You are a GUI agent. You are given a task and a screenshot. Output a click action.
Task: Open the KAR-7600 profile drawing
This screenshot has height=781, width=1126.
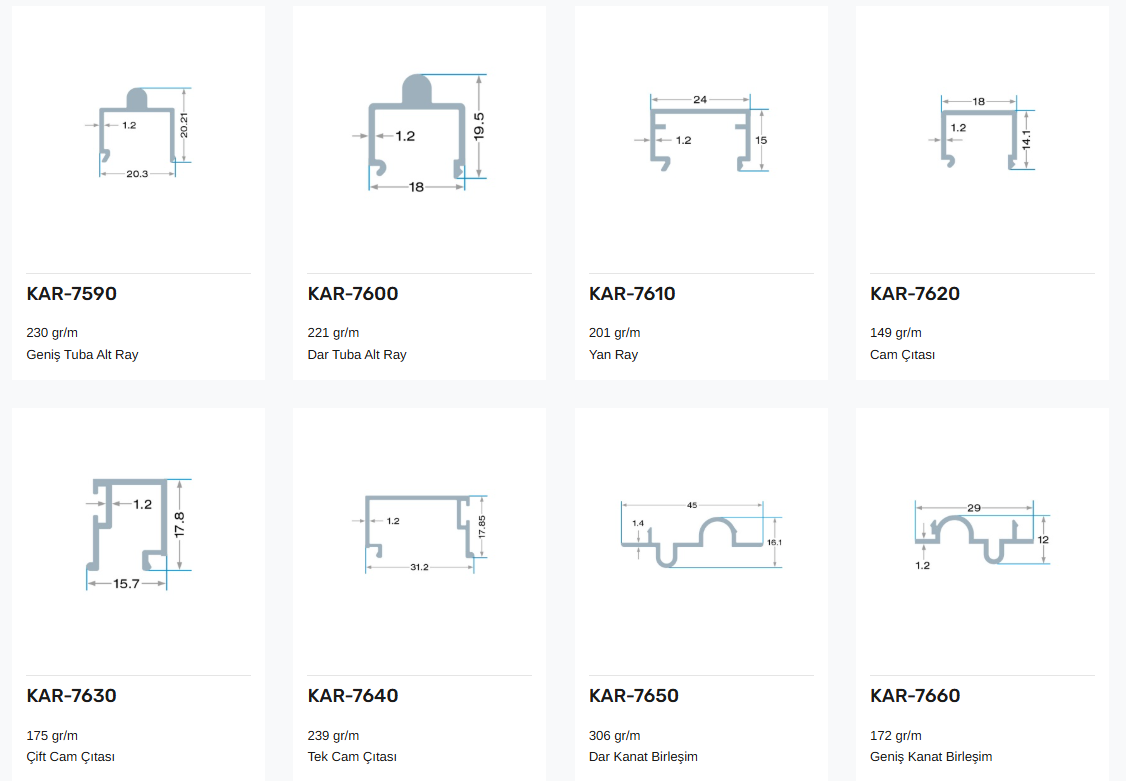click(419, 133)
